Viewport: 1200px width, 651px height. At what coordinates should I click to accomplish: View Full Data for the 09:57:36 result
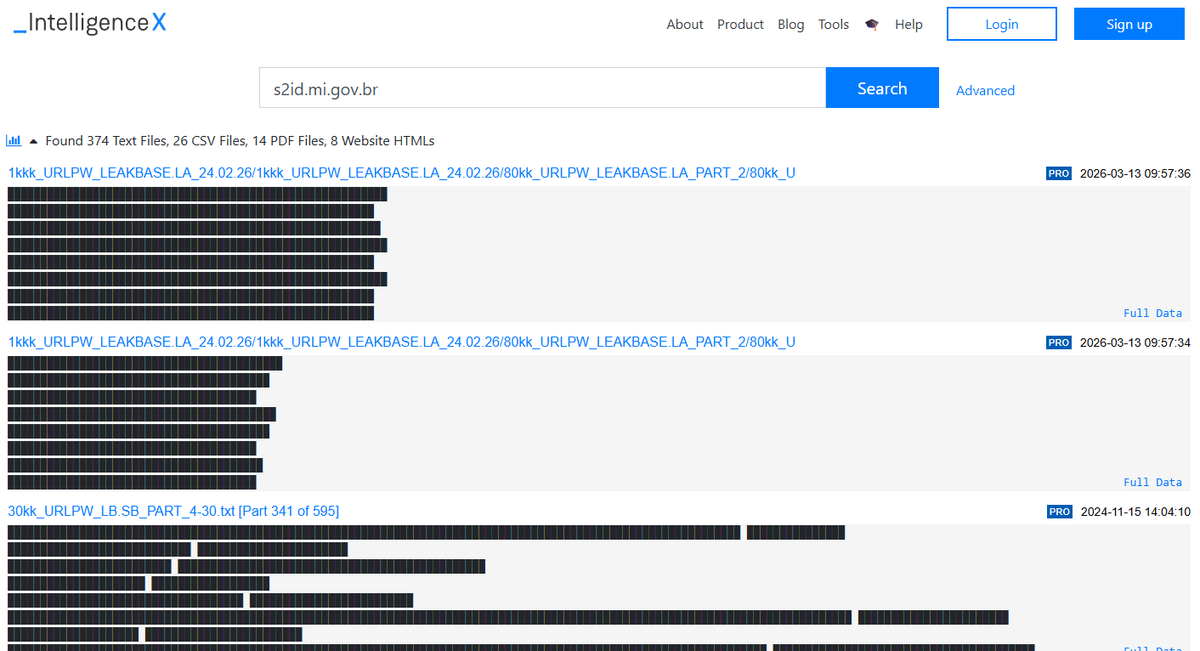1153,313
